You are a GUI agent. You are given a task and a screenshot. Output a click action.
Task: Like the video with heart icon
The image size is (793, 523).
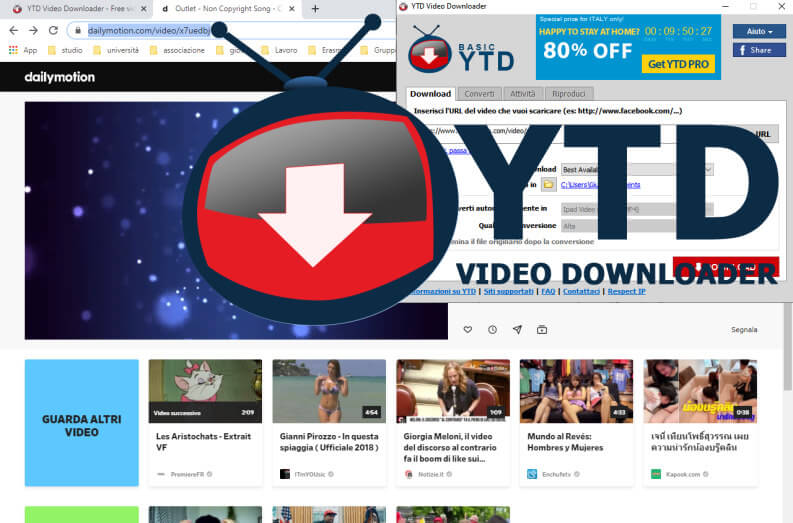468,330
